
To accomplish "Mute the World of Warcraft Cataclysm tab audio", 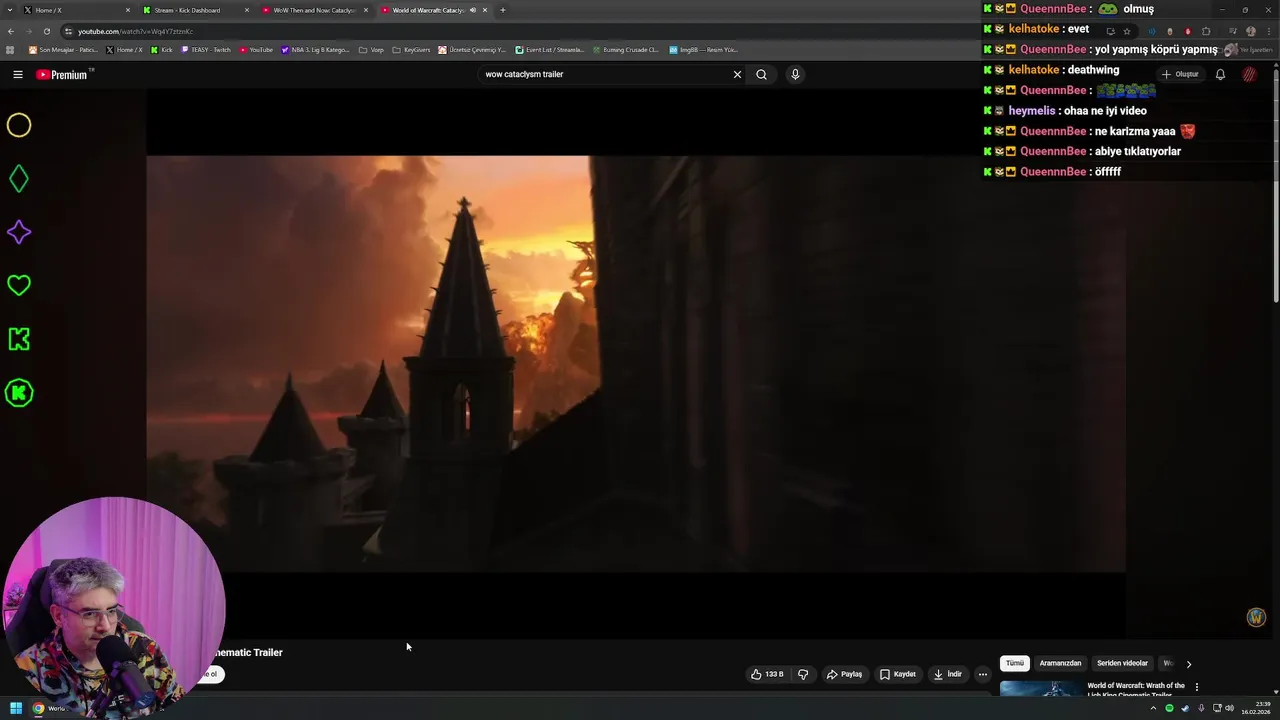I will point(473,10).
